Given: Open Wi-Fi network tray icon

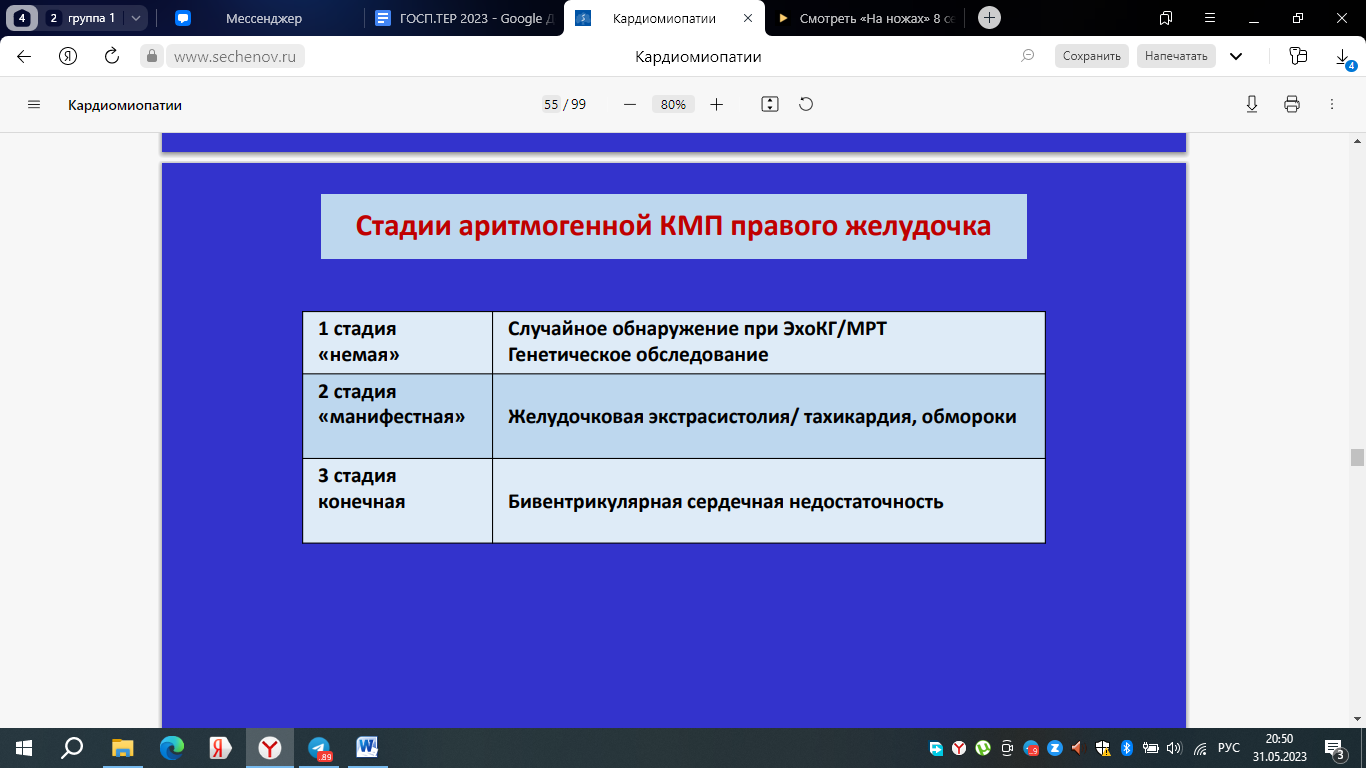Looking at the screenshot, I should click(1200, 747).
